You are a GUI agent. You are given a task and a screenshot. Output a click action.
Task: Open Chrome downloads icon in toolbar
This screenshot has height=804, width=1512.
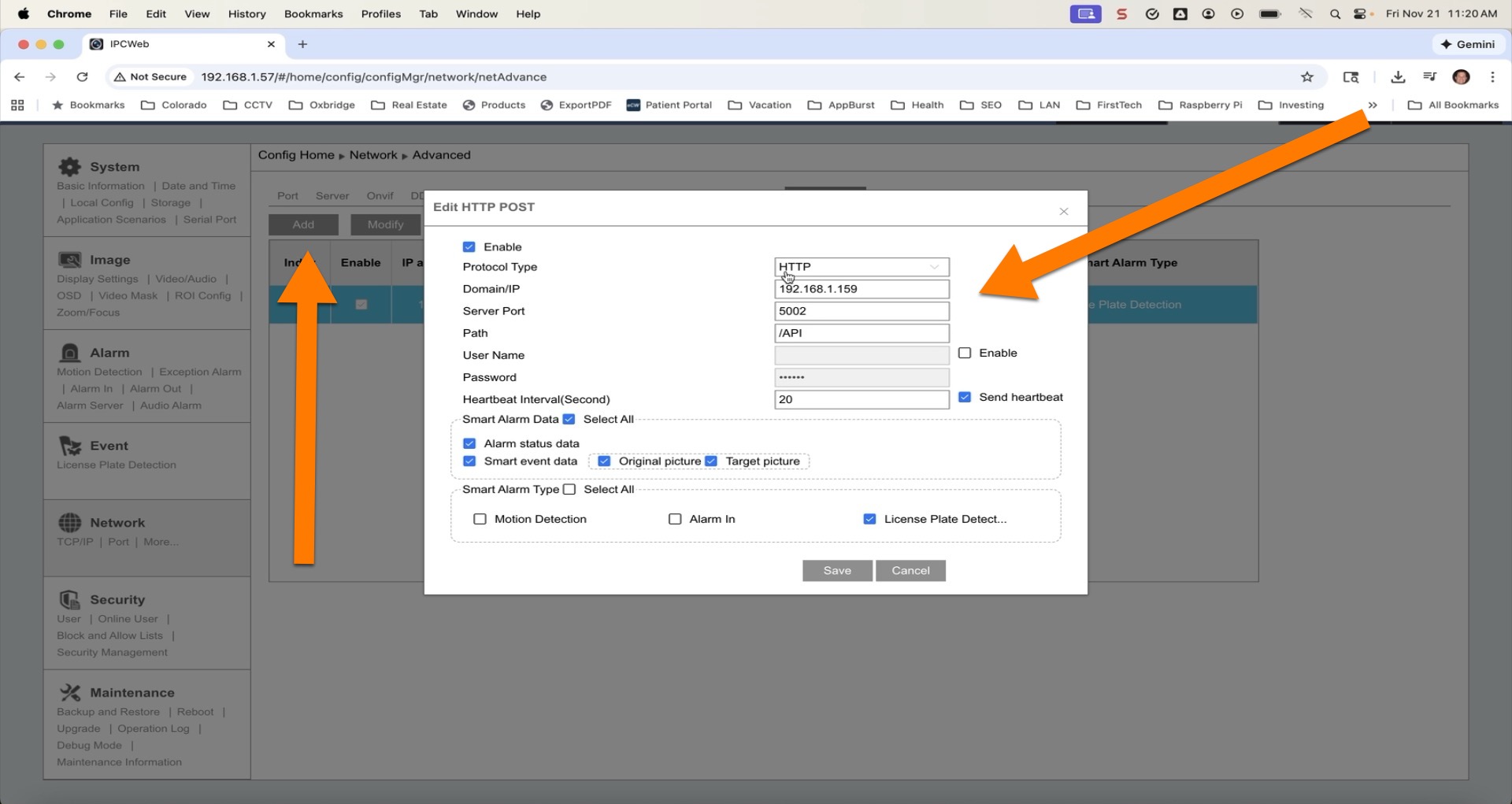pos(1398,77)
